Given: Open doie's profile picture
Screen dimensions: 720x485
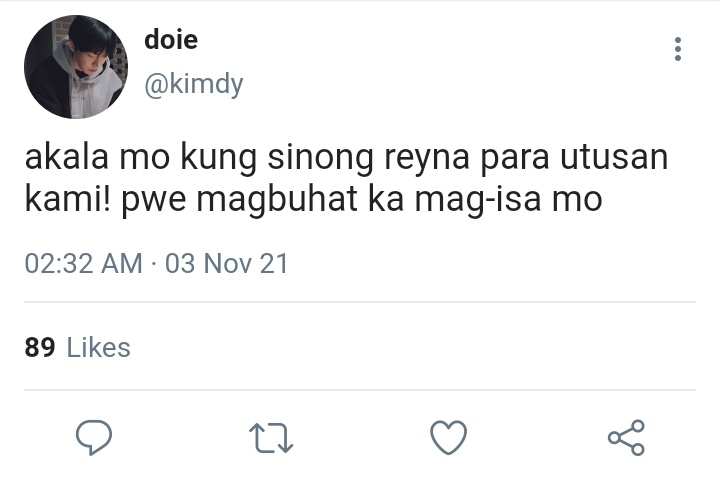Looking at the screenshot, I should click(x=76, y=67).
